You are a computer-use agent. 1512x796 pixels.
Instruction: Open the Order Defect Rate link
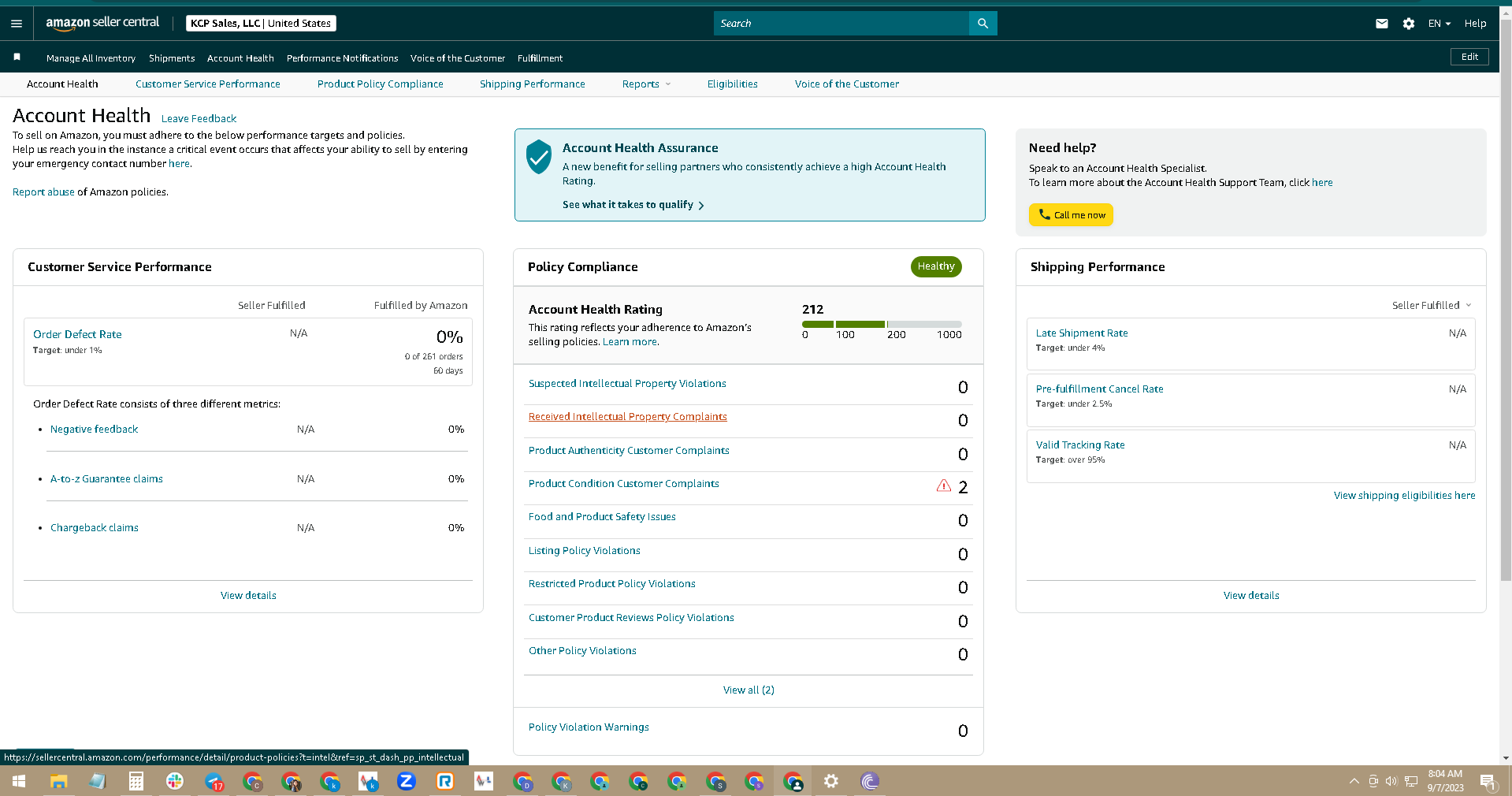77,334
